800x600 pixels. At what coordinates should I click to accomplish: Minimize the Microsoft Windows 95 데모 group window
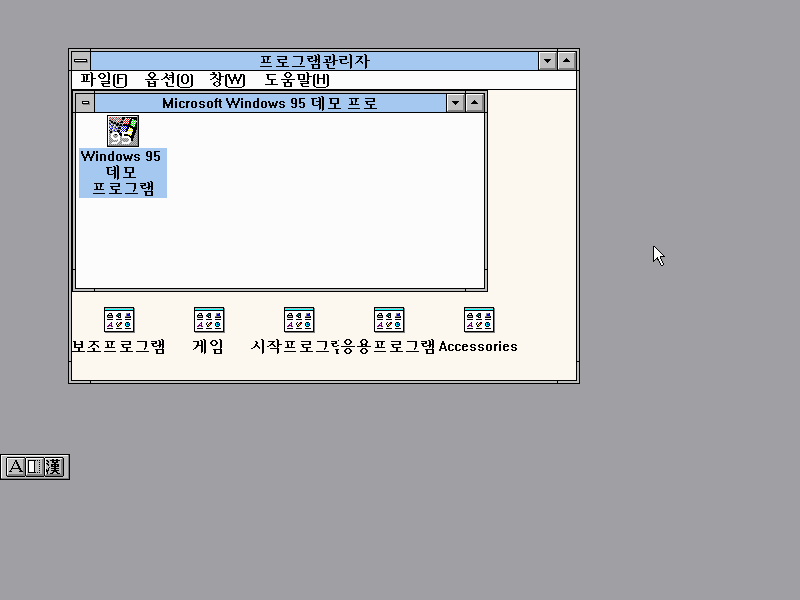tap(455, 103)
